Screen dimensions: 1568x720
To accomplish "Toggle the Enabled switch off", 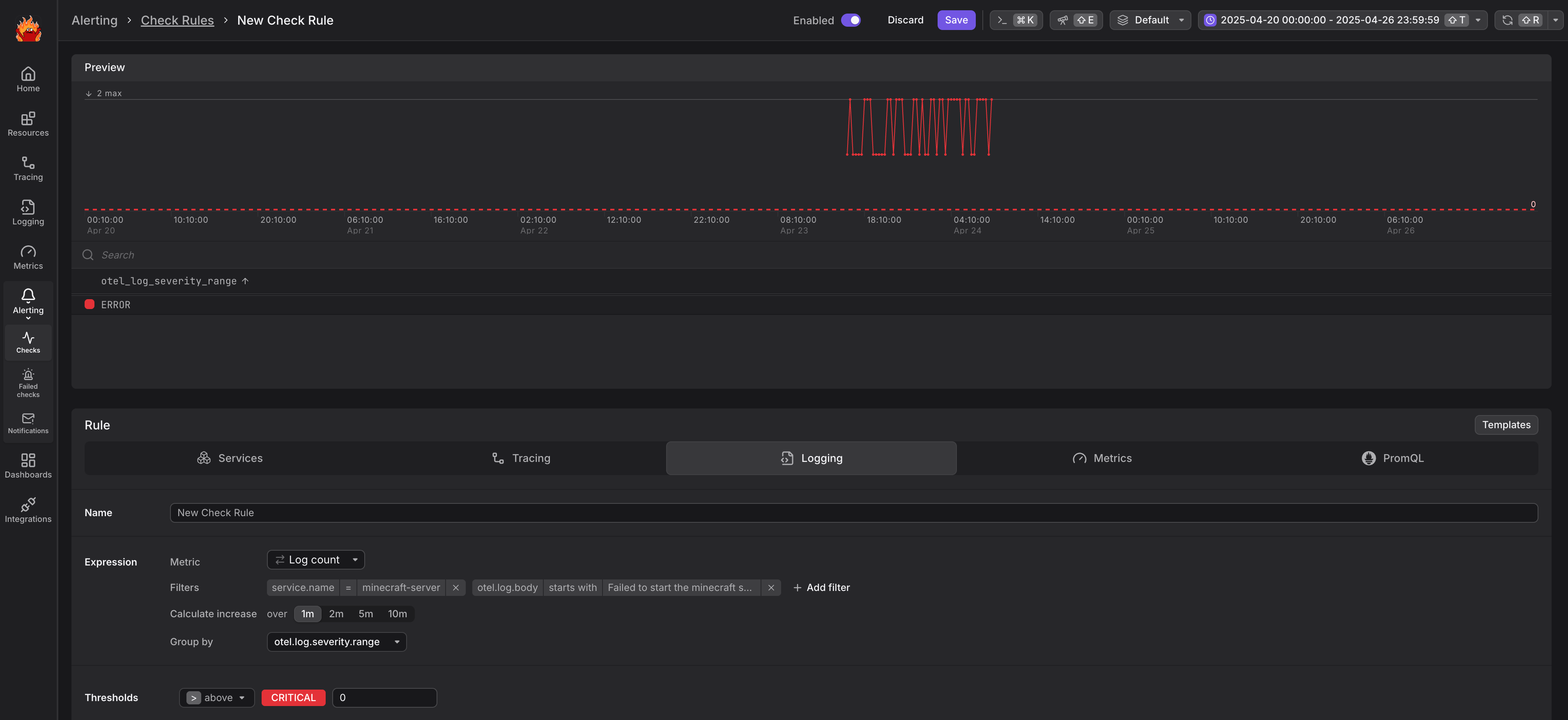I will [x=851, y=20].
